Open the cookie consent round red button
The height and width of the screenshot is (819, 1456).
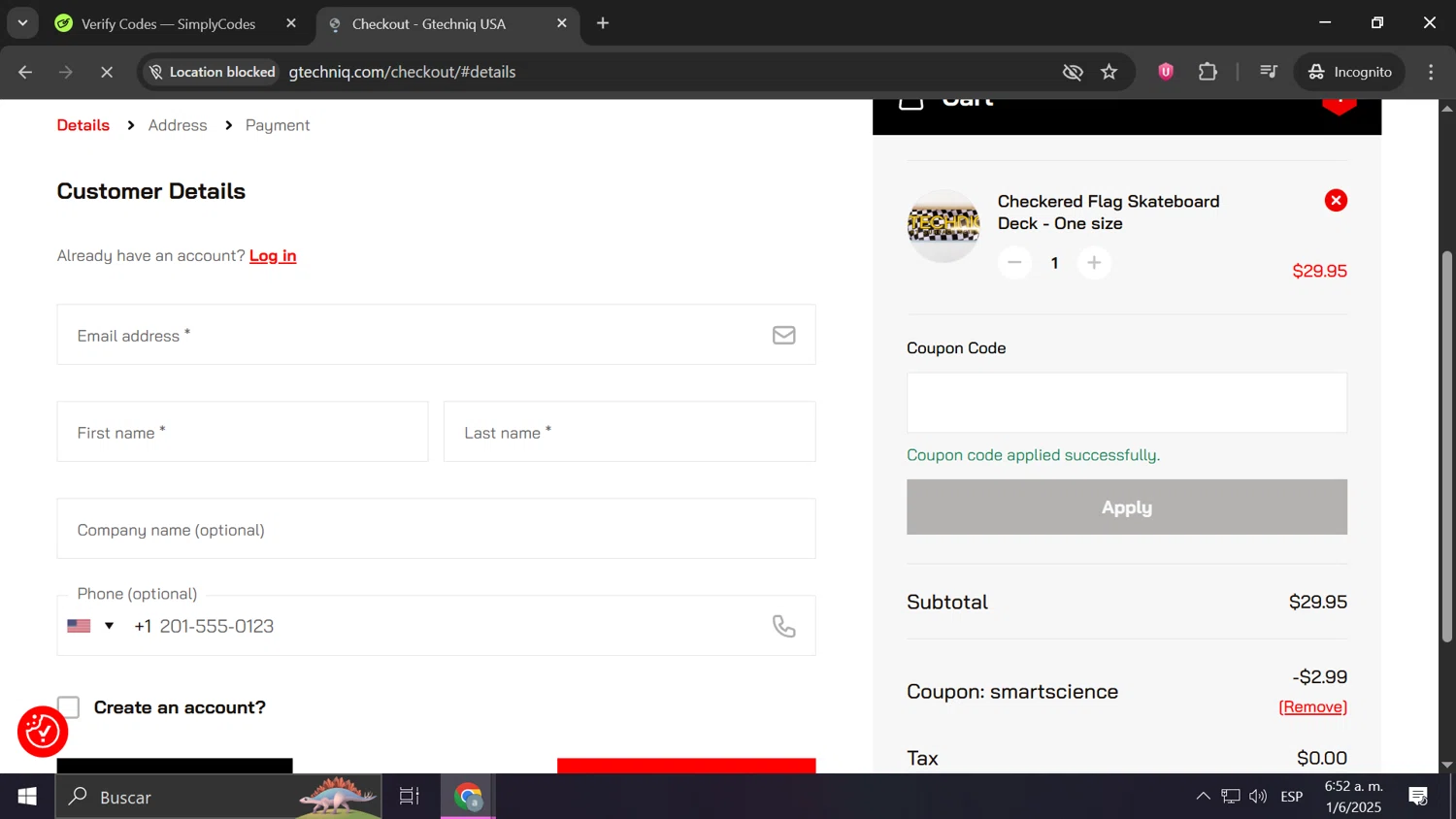[43, 732]
